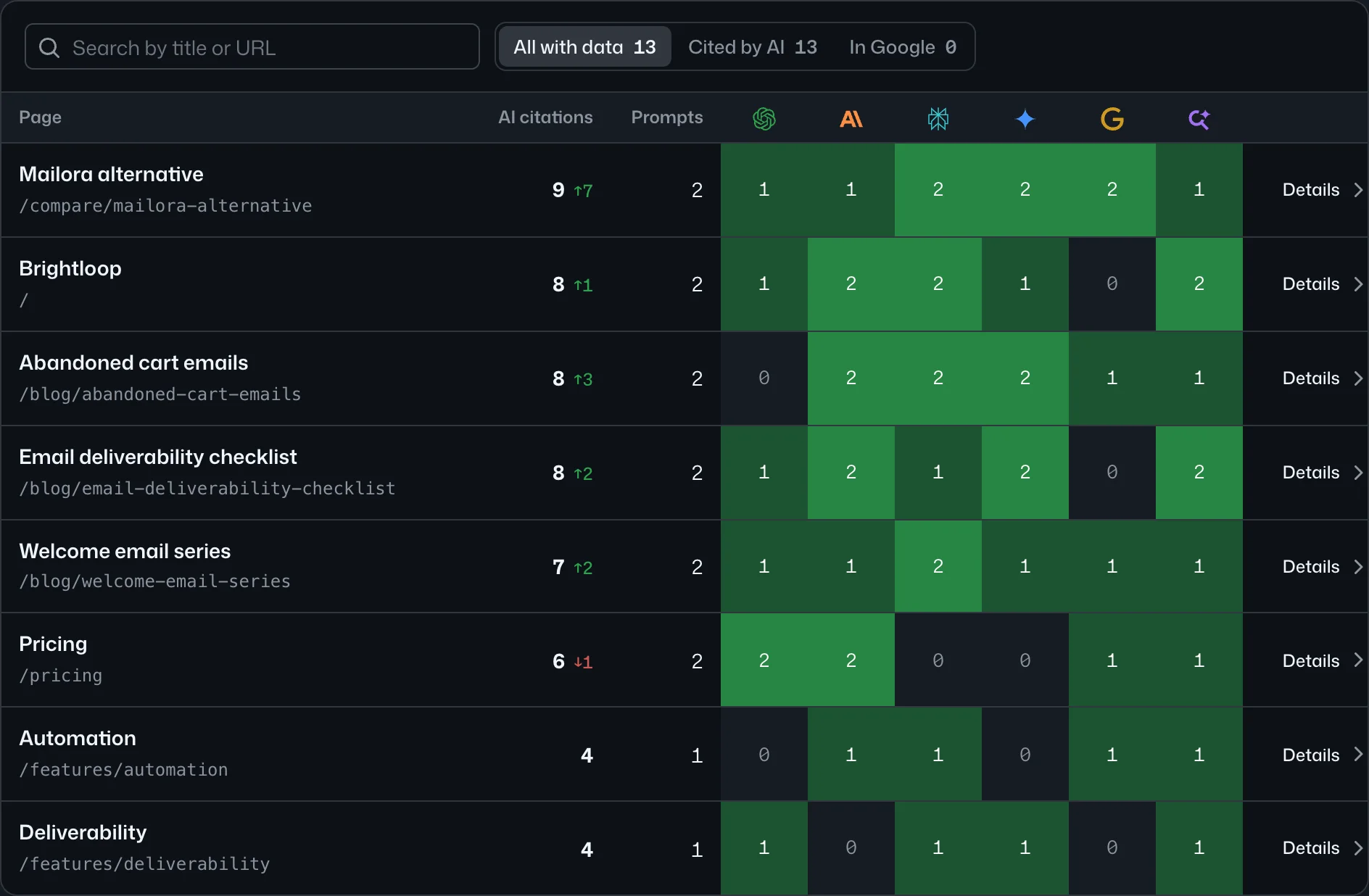This screenshot has width=1369, height=896.
Task: Open Details for Email deliverability checklist
Action: [1323, 473]
